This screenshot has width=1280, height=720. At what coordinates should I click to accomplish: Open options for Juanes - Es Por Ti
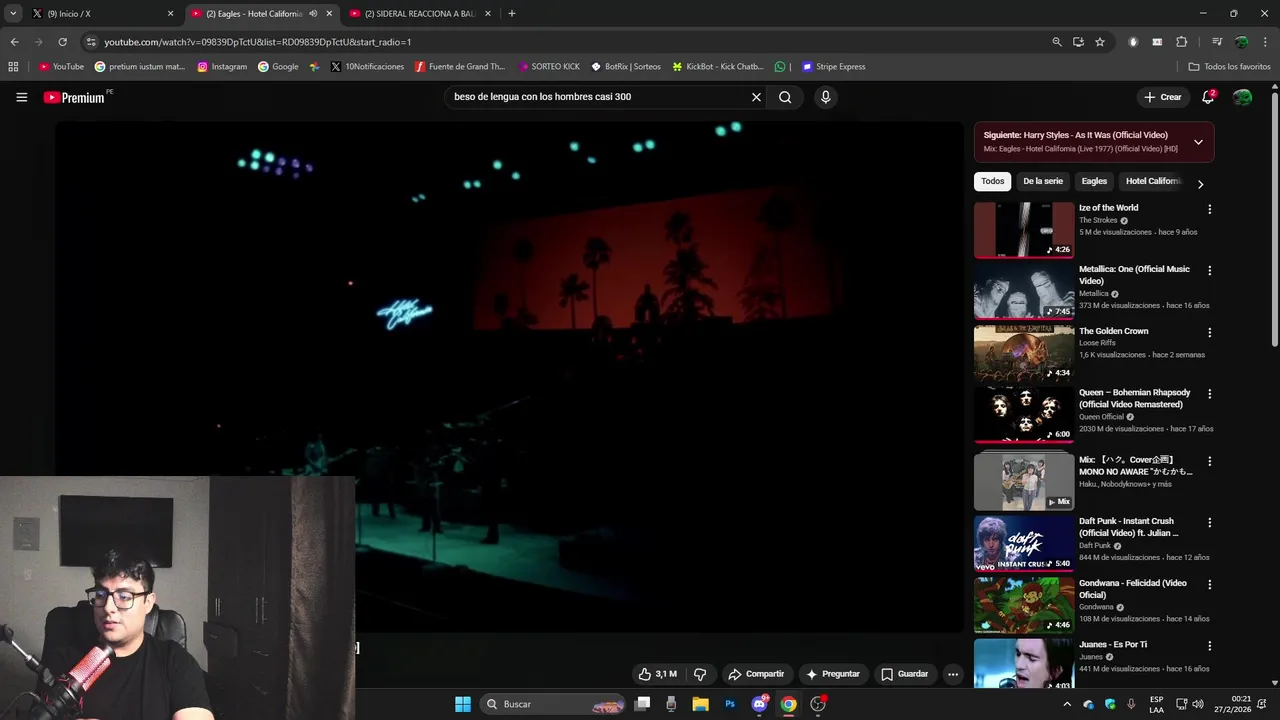point(1209,647)
